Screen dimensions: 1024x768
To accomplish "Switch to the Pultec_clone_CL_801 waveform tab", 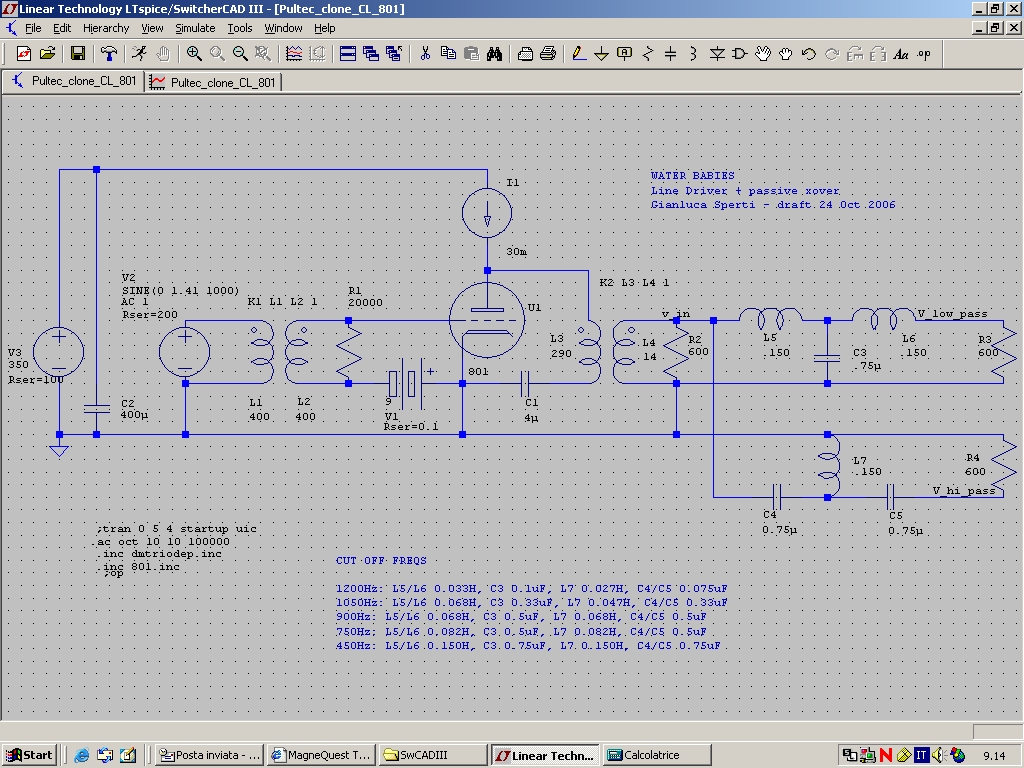I will (x=214, y=82).
